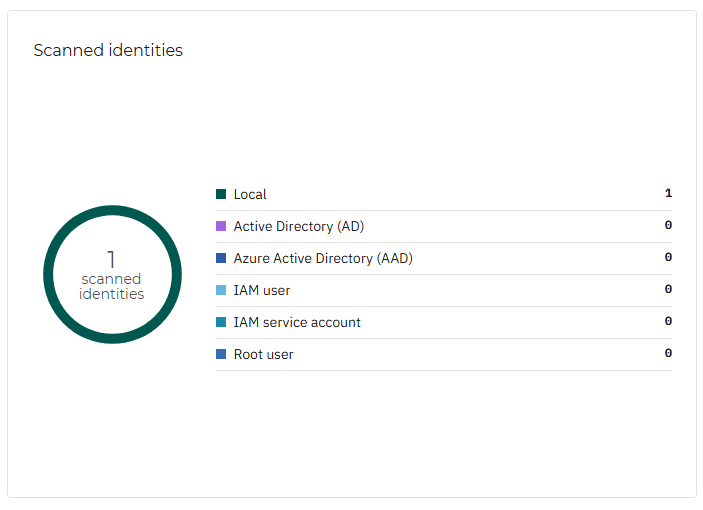Open the Azure Active Directory (AAD) entry
This screenshot has width=703, height=510.
[322, 258]
